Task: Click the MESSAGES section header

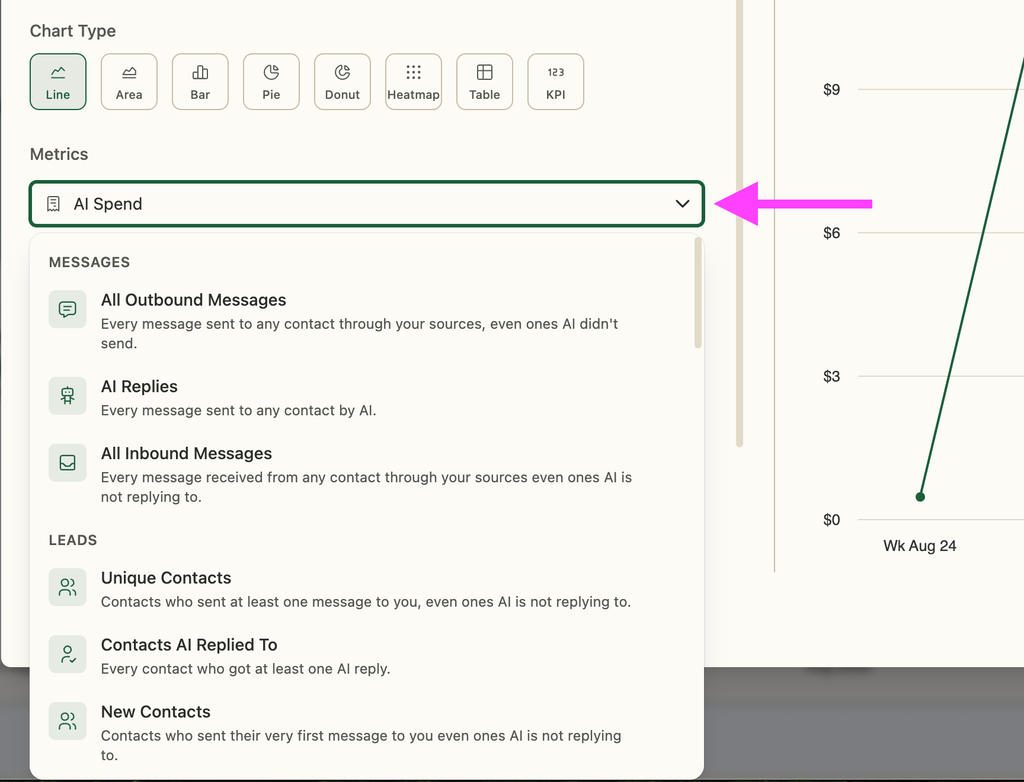Action: tap(89, 262)
